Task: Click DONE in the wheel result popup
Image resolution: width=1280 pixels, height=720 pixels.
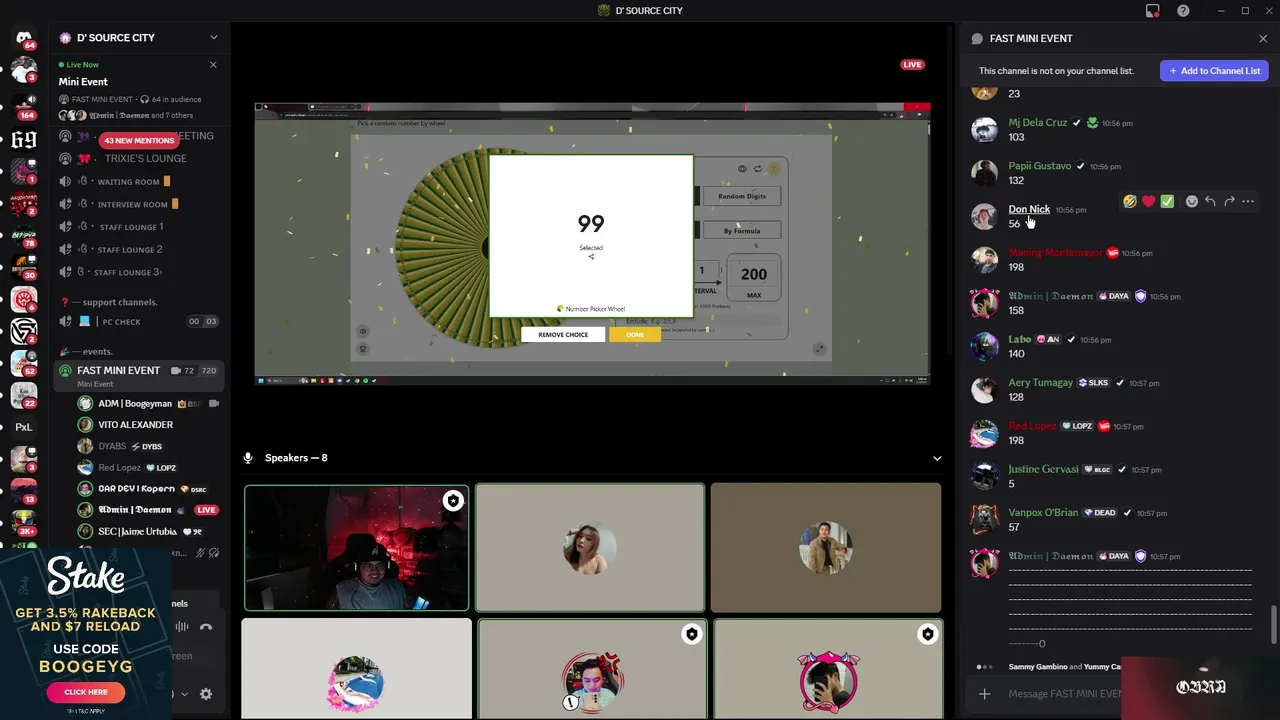Action: coord(635,335)
